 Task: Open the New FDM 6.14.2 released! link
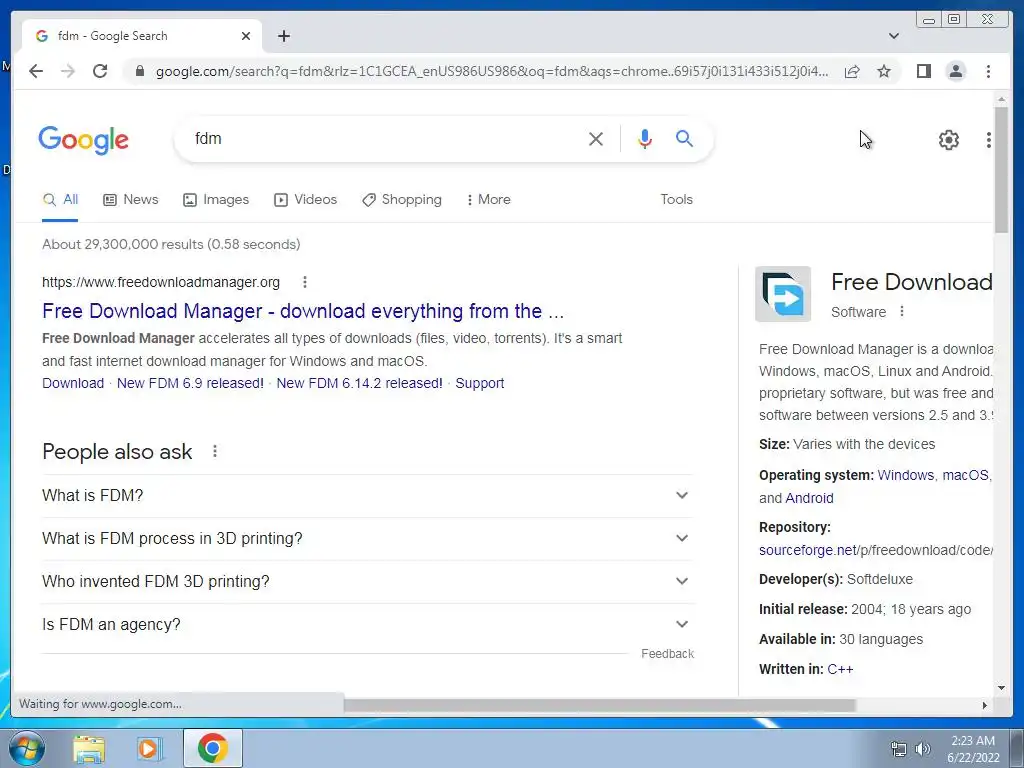click(x=359, y=383)
